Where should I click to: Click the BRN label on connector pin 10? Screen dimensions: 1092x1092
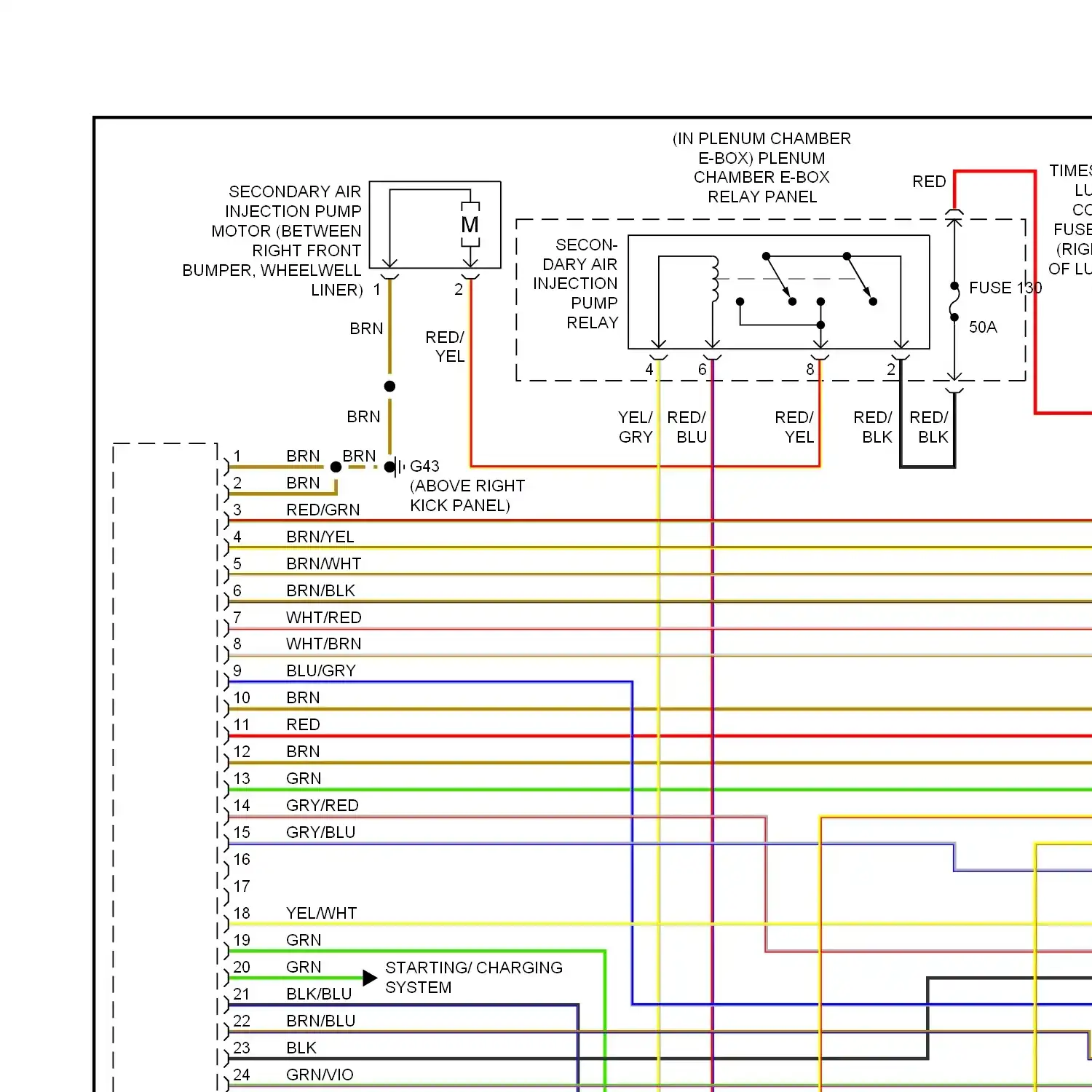click(303, 697)
